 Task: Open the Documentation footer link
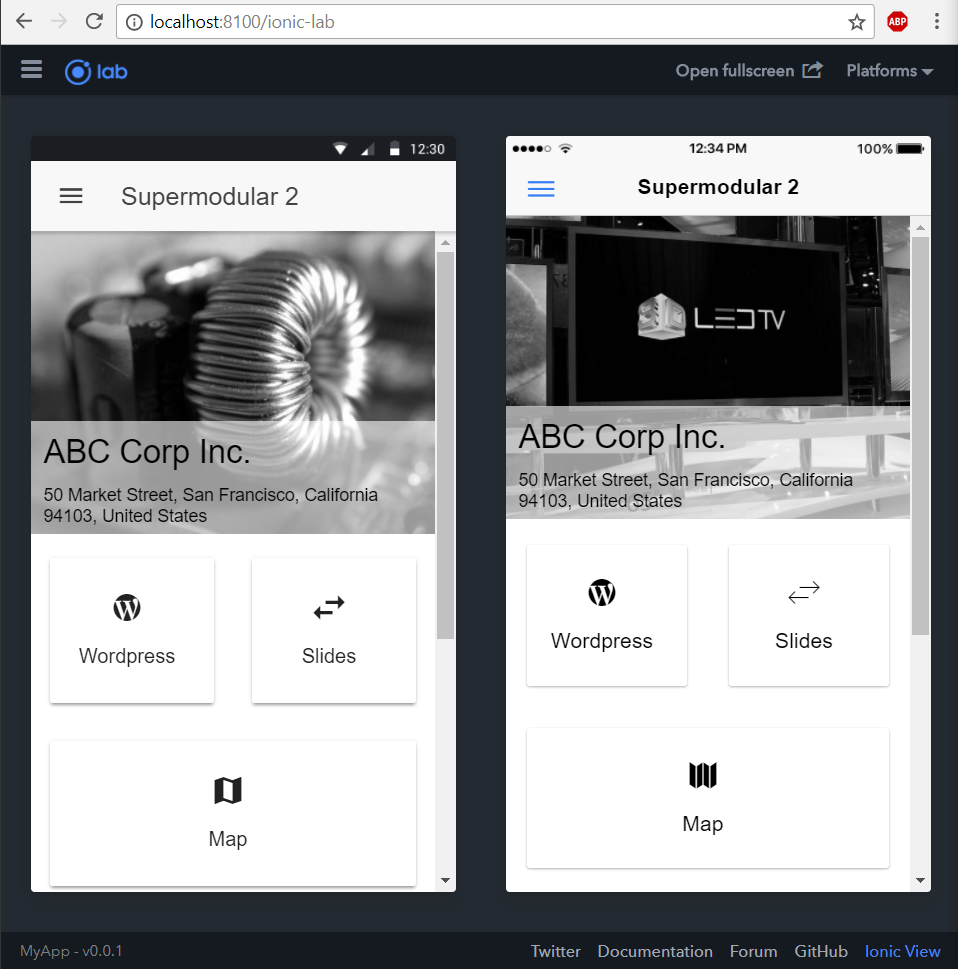(x=655, y=951)
